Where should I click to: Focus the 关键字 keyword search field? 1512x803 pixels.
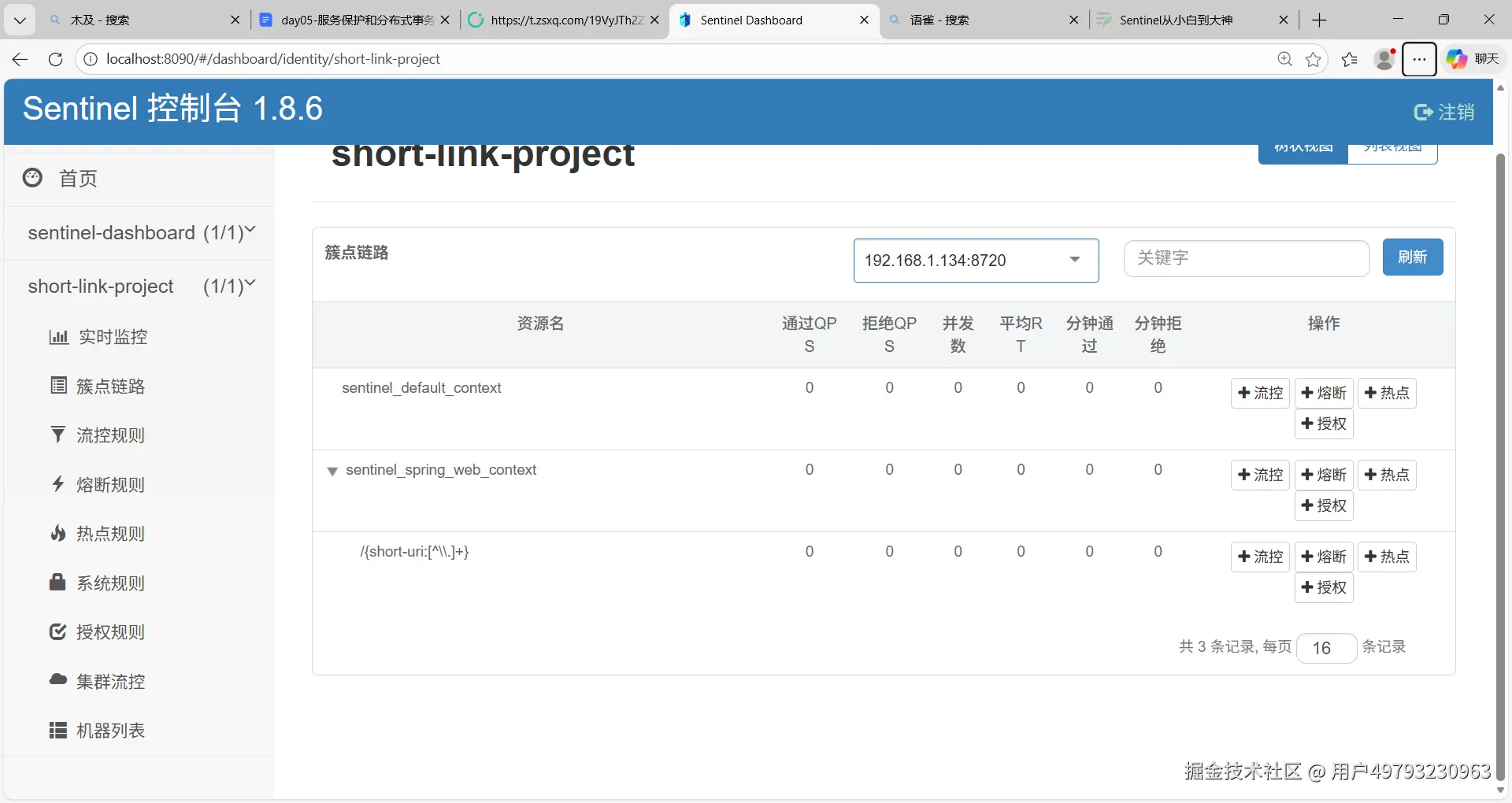1247,258
